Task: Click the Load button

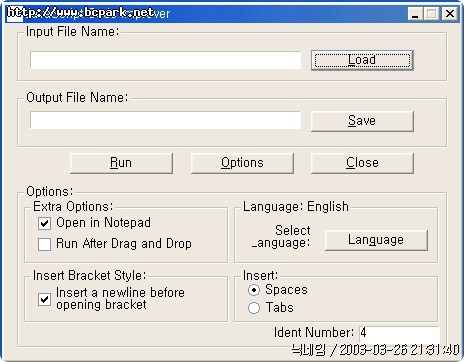Action: pos(362,60)
